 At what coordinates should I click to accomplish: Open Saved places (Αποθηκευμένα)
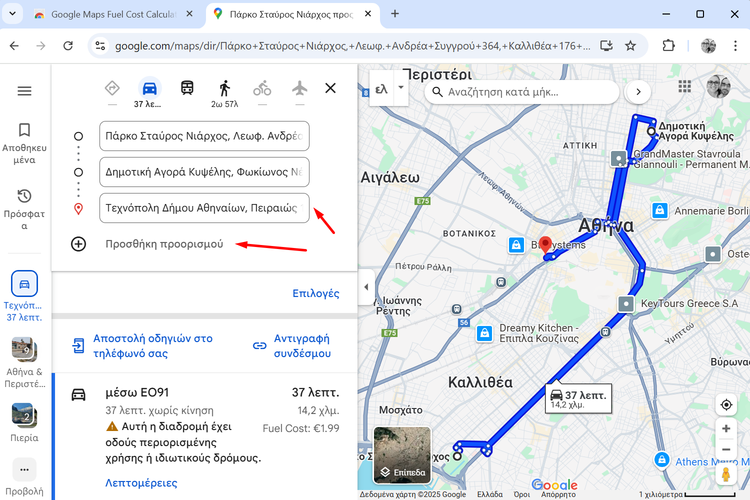tap(24, 143)
